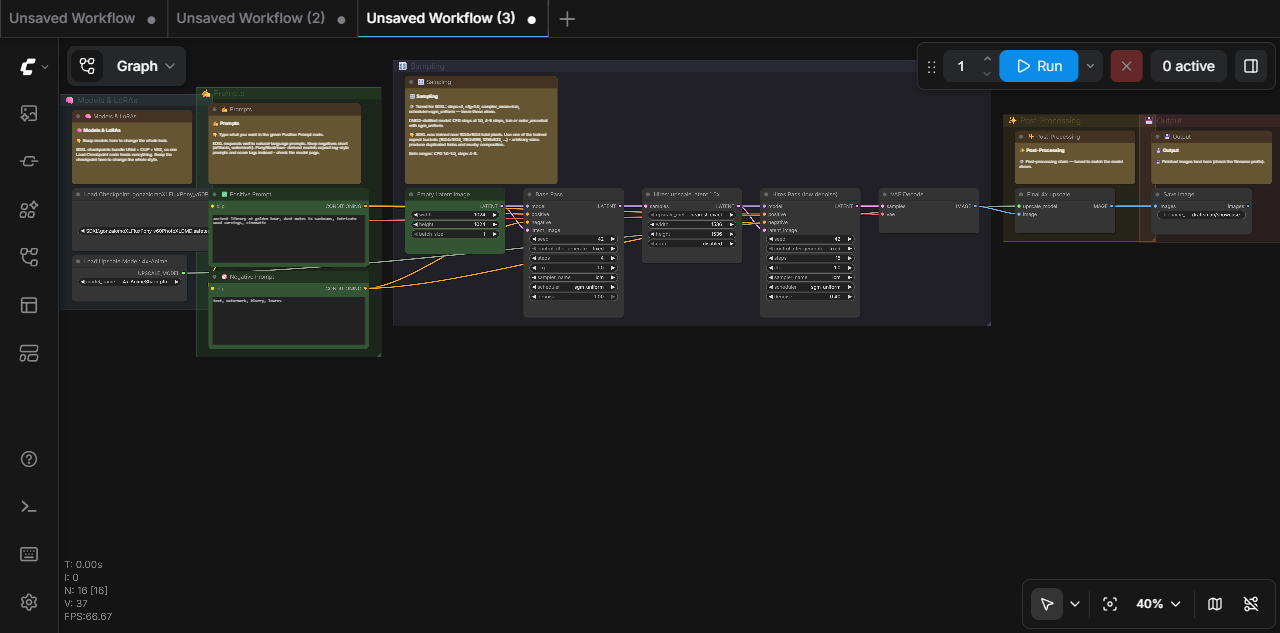1280x633 pixels.
Task: Expand the cursor mode chevron dropdown
Action: [1075, 604]
